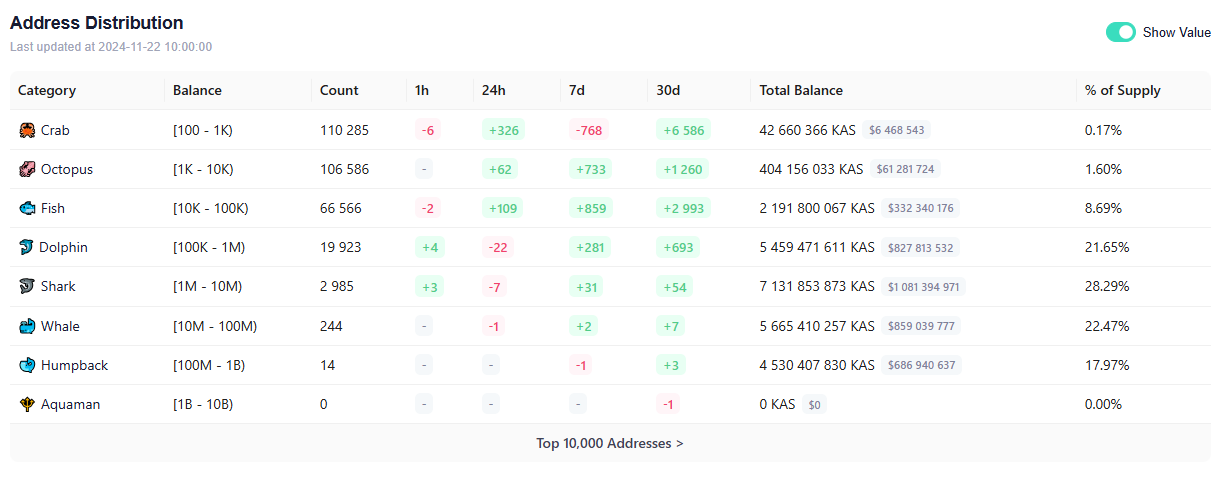Click the Humpback category icon
The height and width of the screenshot is (486, 1222).
point(27,365)
